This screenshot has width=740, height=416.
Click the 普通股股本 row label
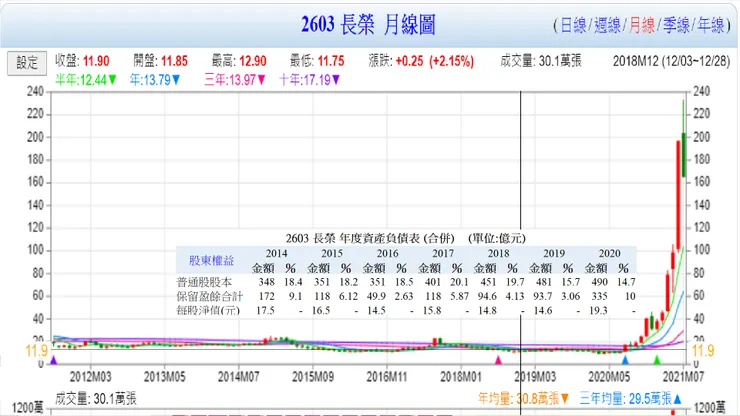pos(204,282)
